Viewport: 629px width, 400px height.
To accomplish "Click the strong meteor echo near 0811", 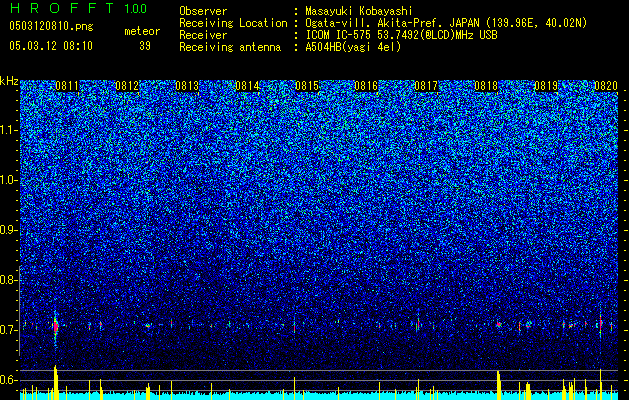I will [55, 327].
